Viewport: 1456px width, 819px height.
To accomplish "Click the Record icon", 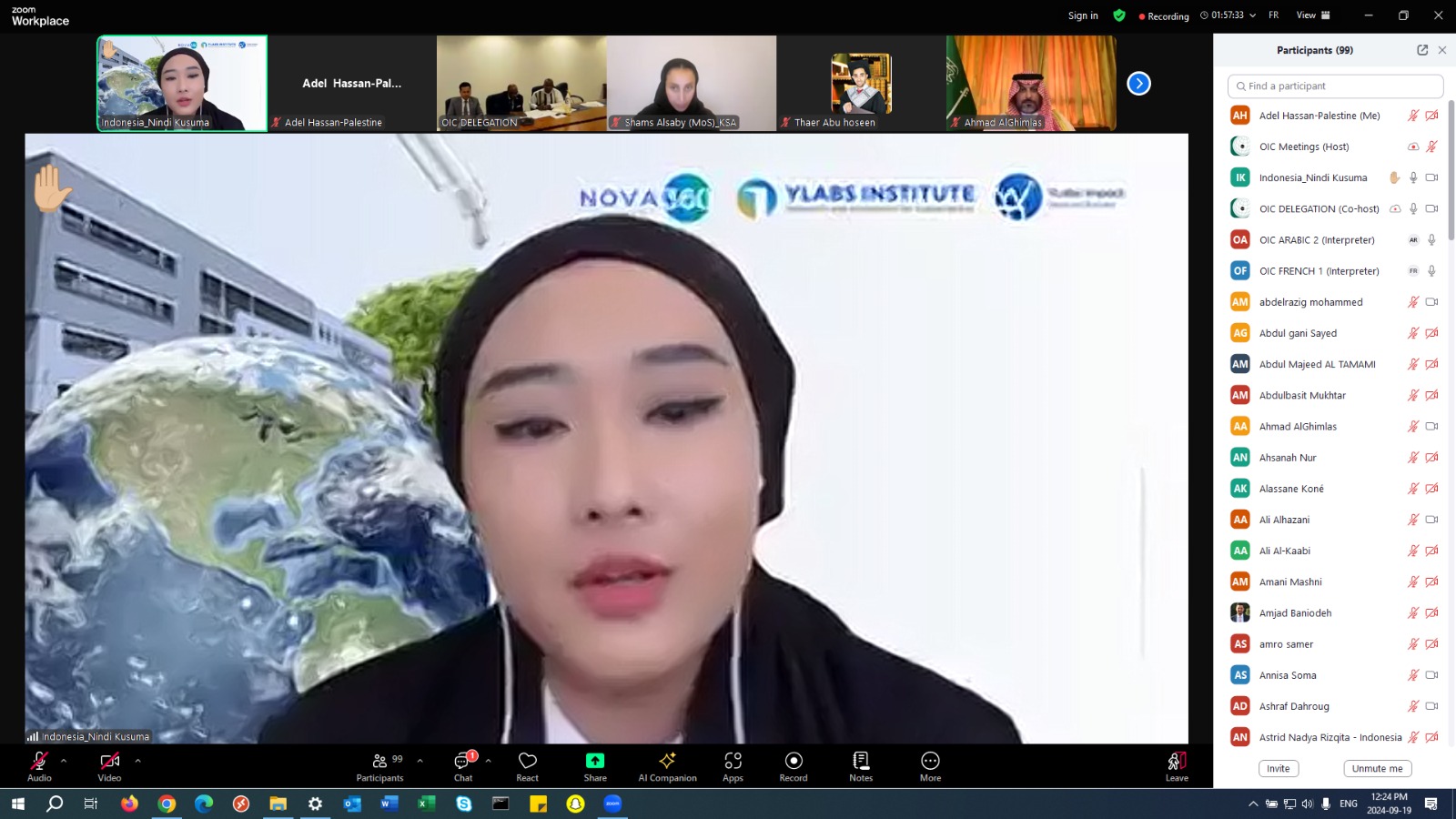I will coord(793,765).
